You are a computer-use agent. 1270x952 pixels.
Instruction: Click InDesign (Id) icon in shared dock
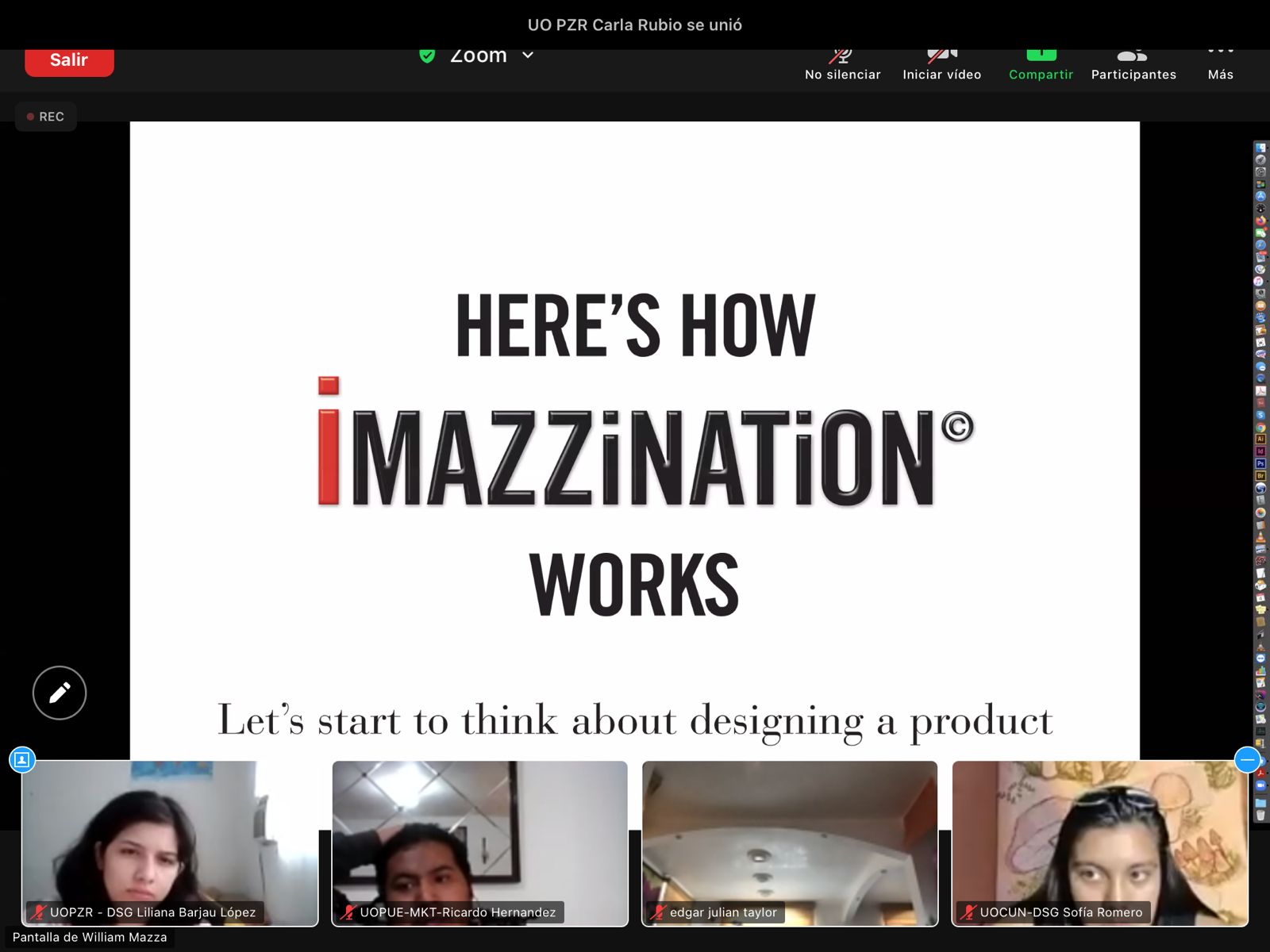(1260, 451)
